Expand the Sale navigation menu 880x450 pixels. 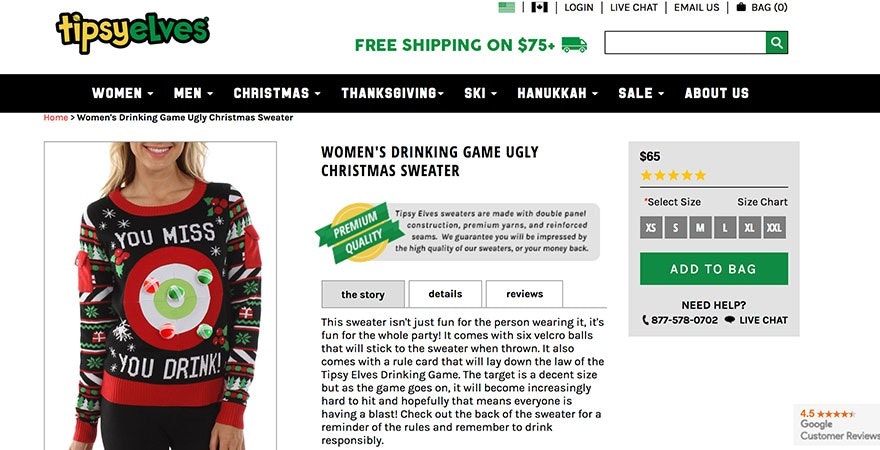click(641, 93)
